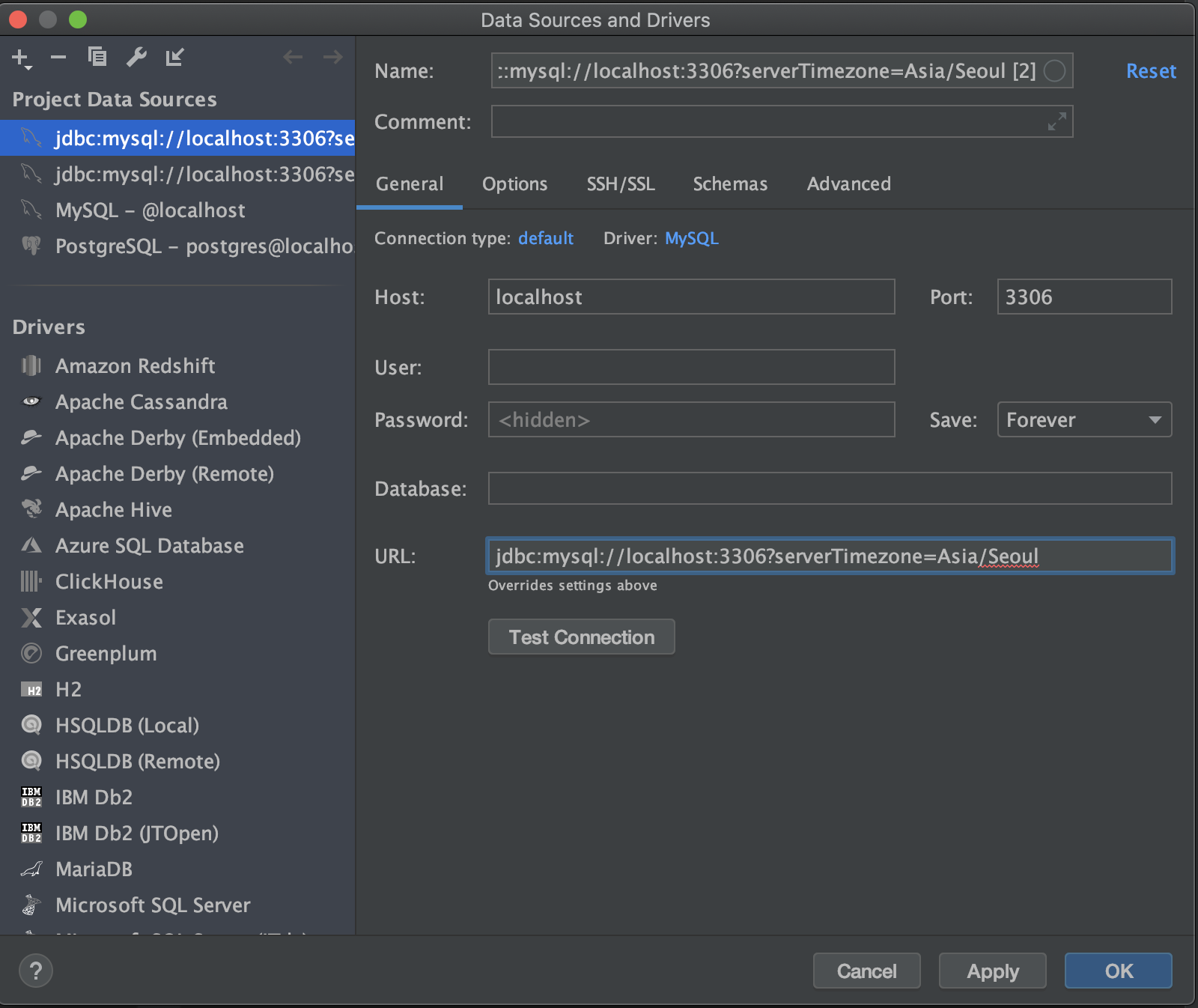Select the Greenplum driver
This screenshot has width=1198, height=1008.
coord(177,653)
